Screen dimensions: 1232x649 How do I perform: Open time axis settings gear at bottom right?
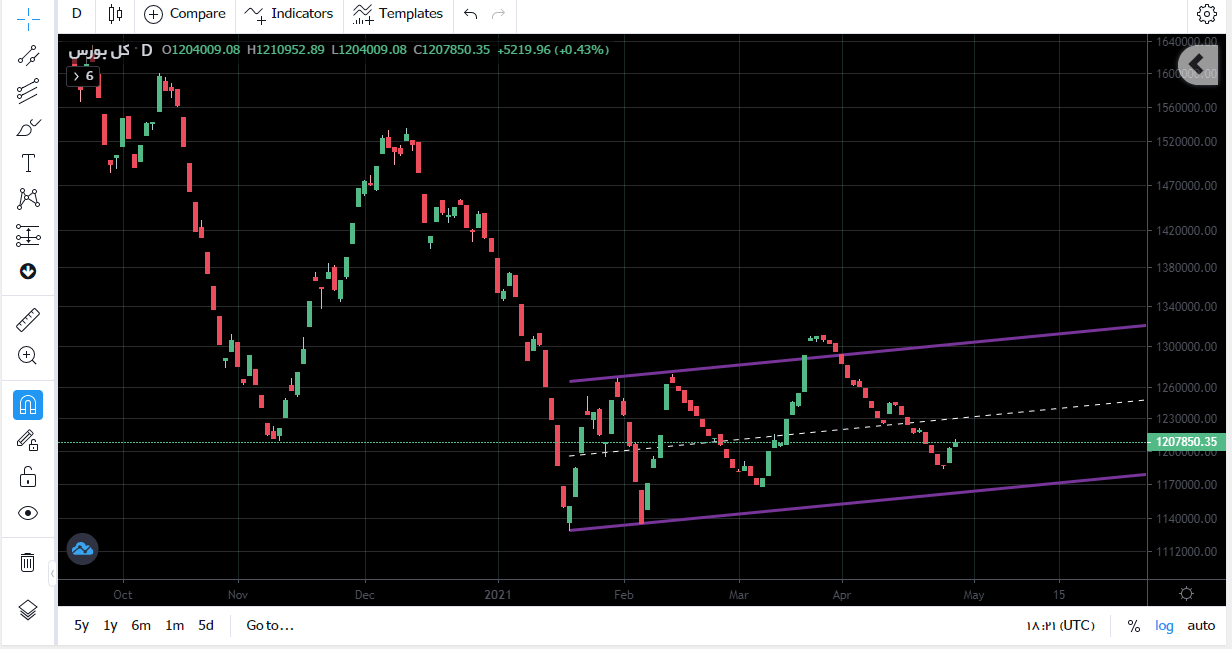[x=1187, y=594]
